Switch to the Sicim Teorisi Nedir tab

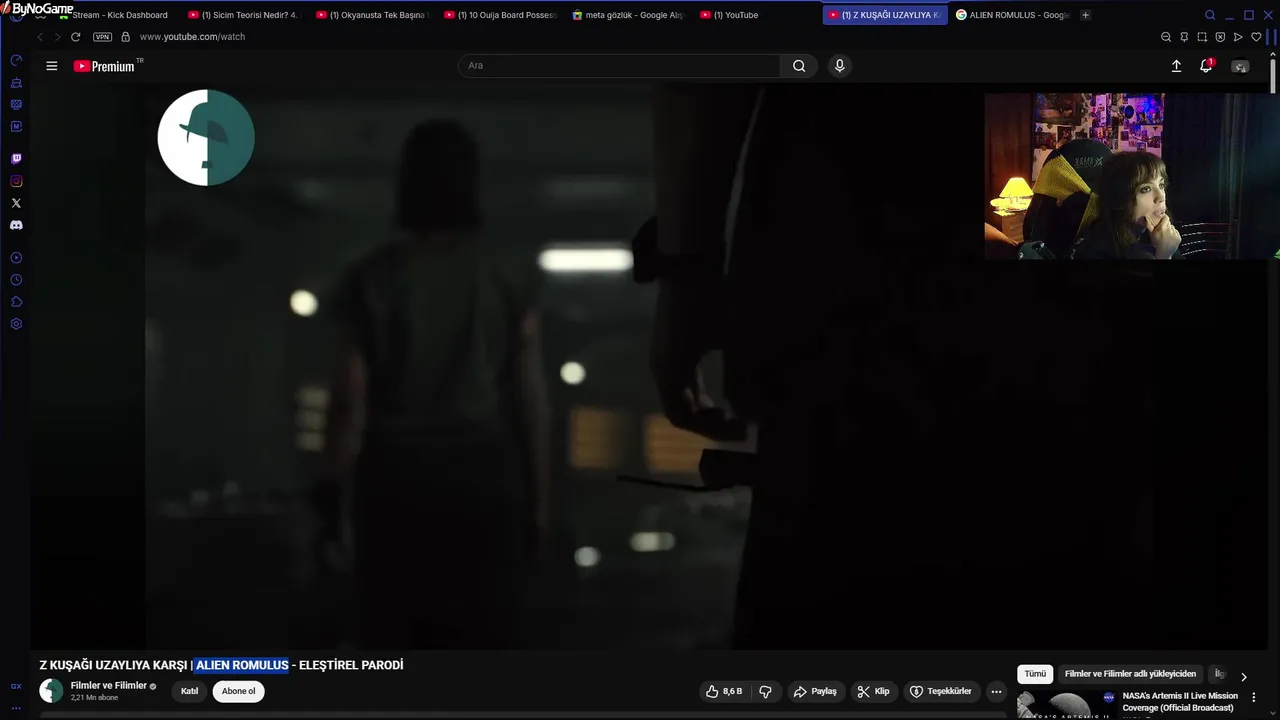click(242, 15)
